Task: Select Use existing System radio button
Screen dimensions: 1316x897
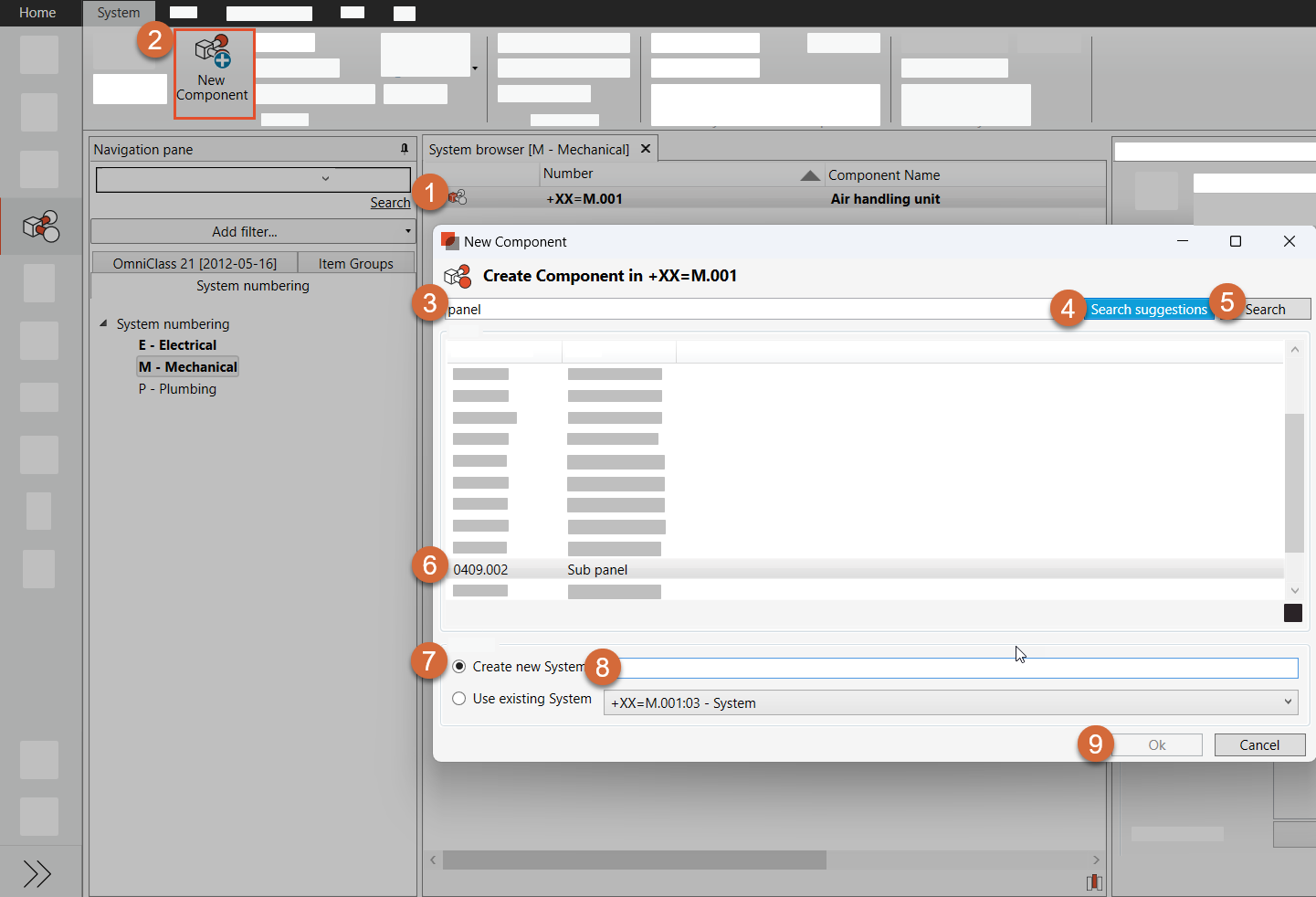Action: pos(459,699)
